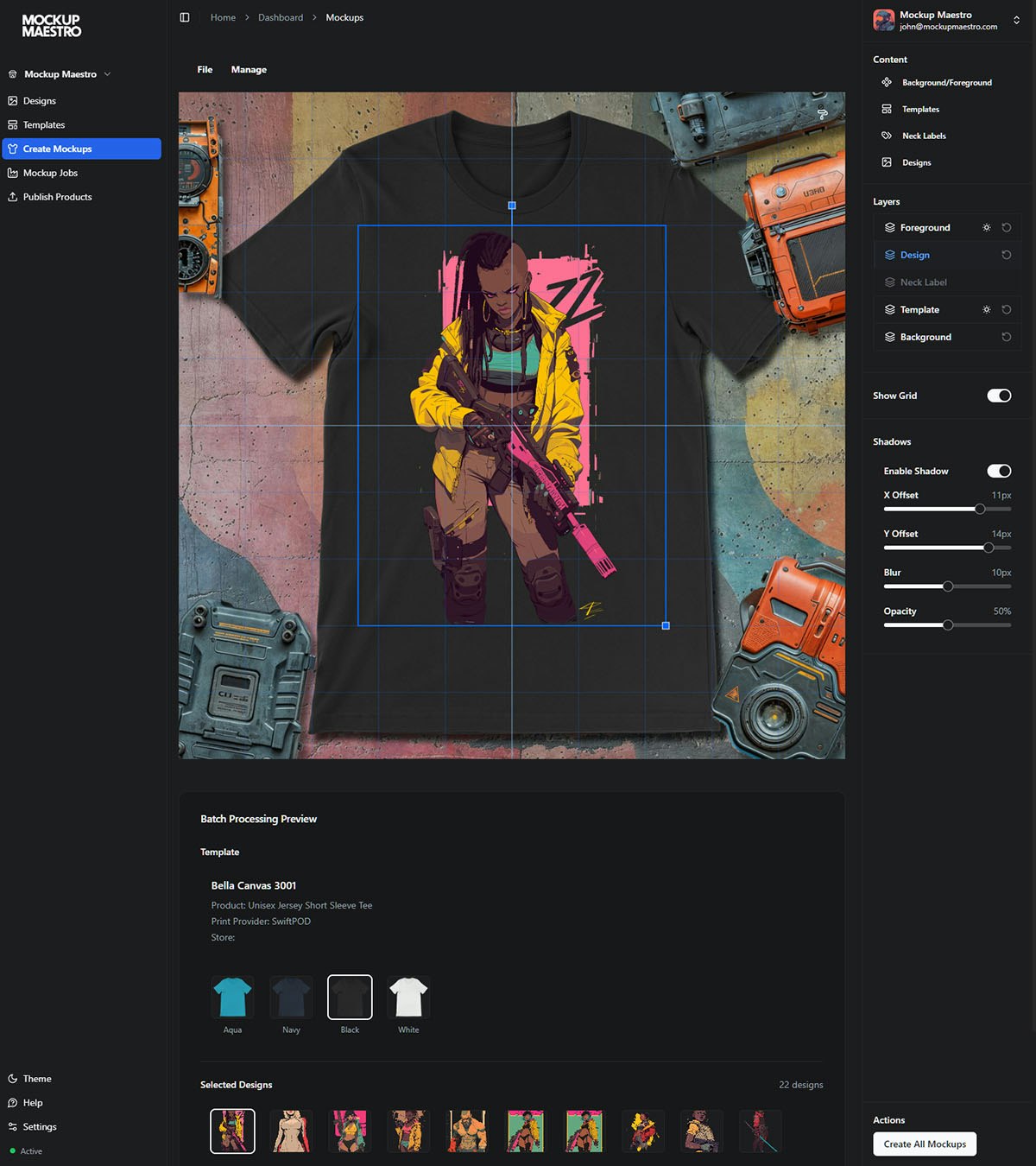
Task: Click the bottom-right resize handle of design
Action: 666,625
